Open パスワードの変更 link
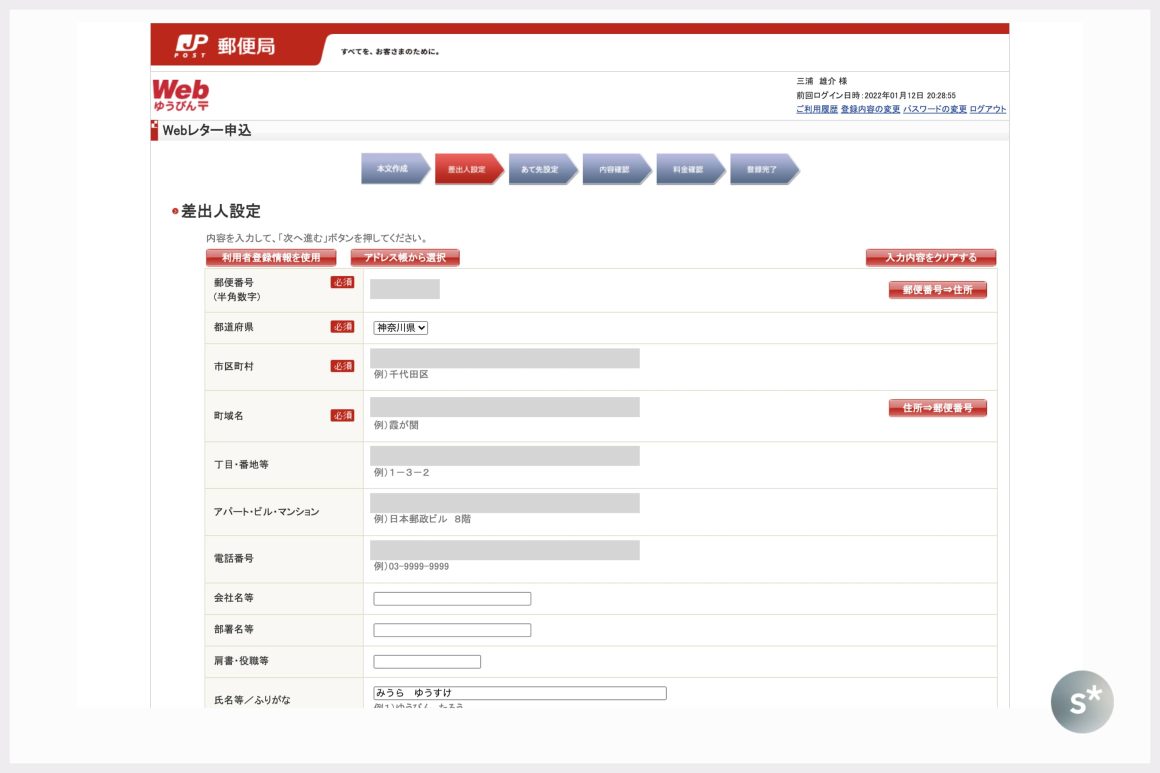Image resolution: width=1160 pixels, height=773 pixels. (x=935, y=109)
